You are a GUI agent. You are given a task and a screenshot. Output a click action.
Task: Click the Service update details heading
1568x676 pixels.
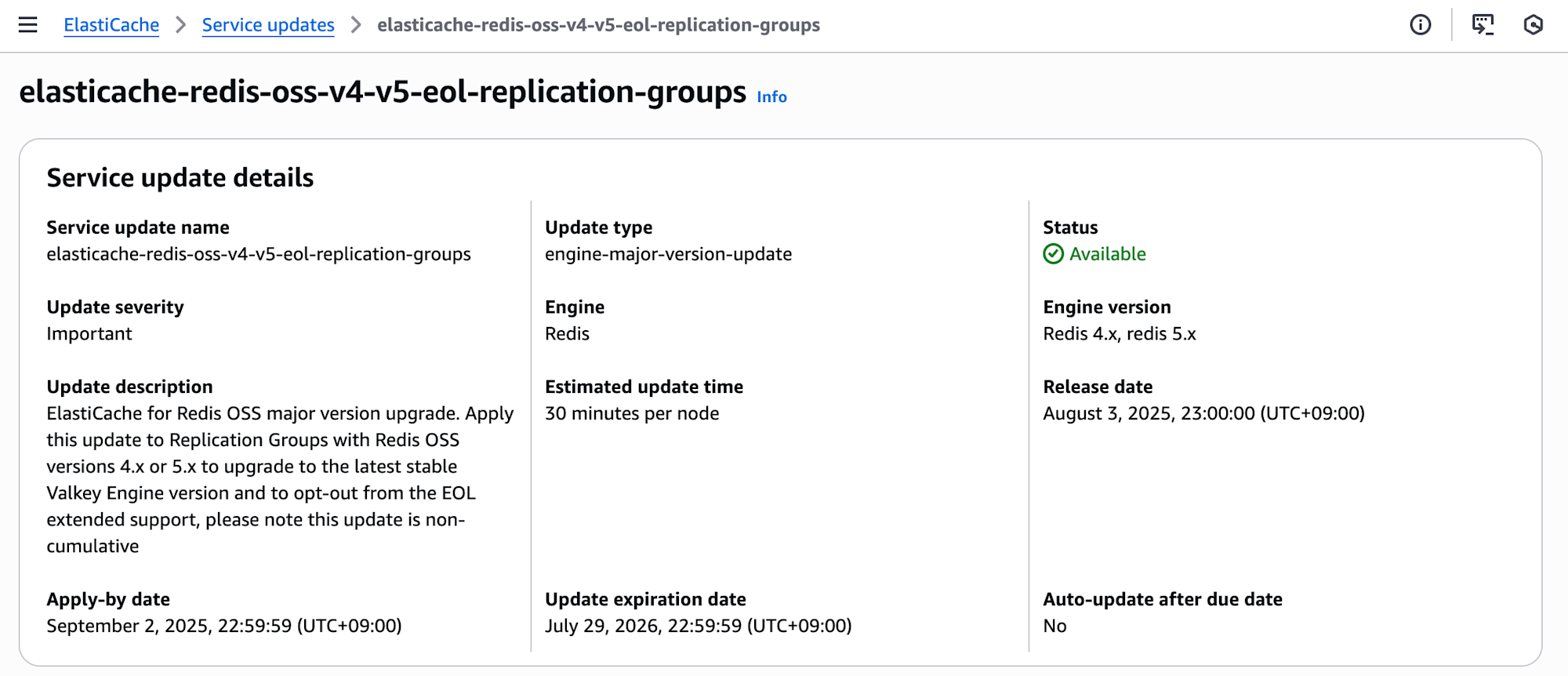[180, 178]
